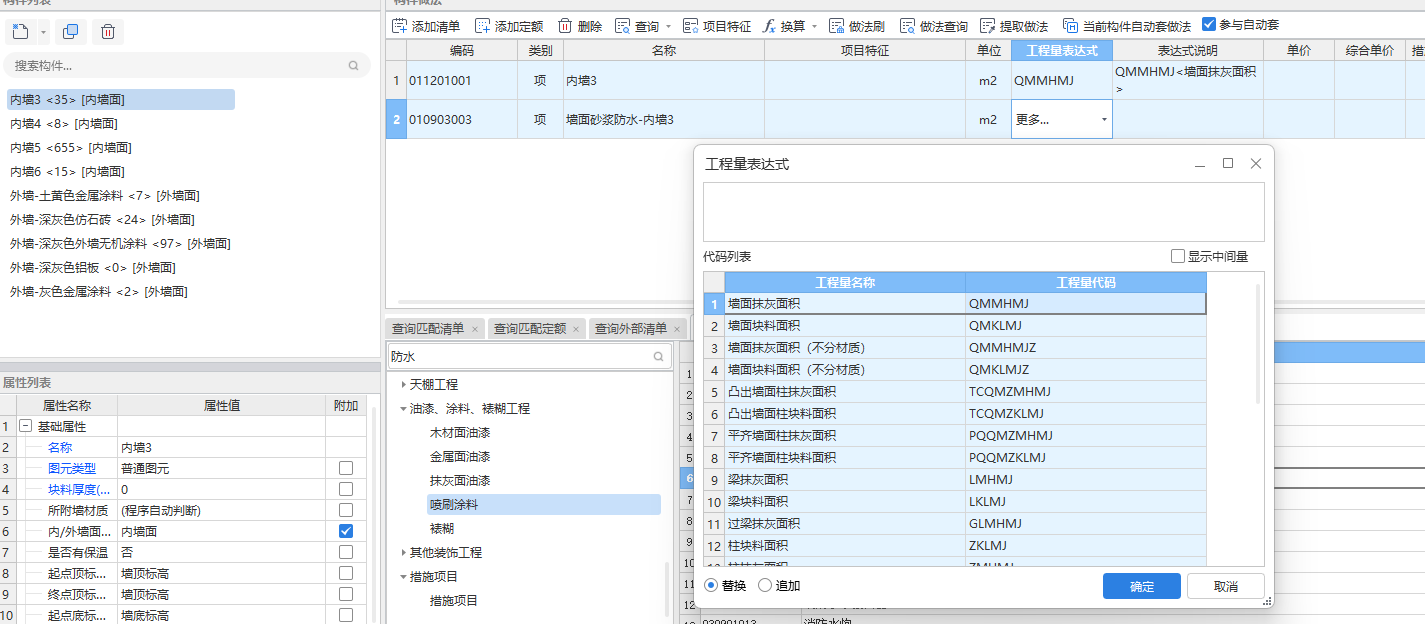
Task: Open the 更多... expression dropdown
Action: coord(1104,118)
